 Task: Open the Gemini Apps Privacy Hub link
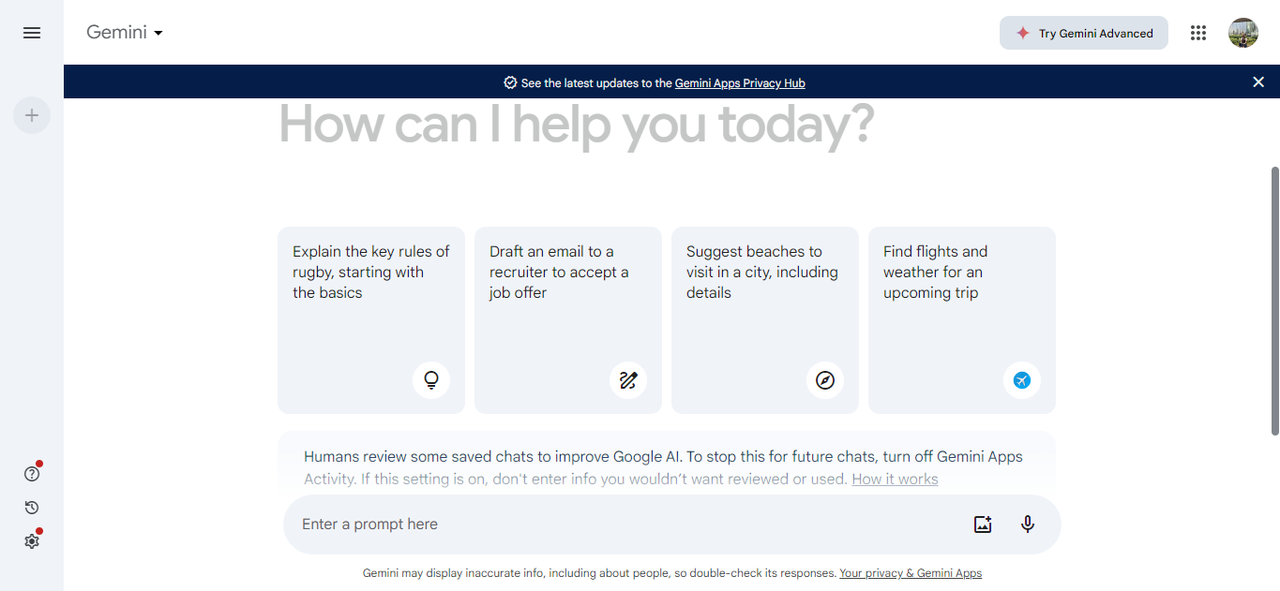pos(739,83)
